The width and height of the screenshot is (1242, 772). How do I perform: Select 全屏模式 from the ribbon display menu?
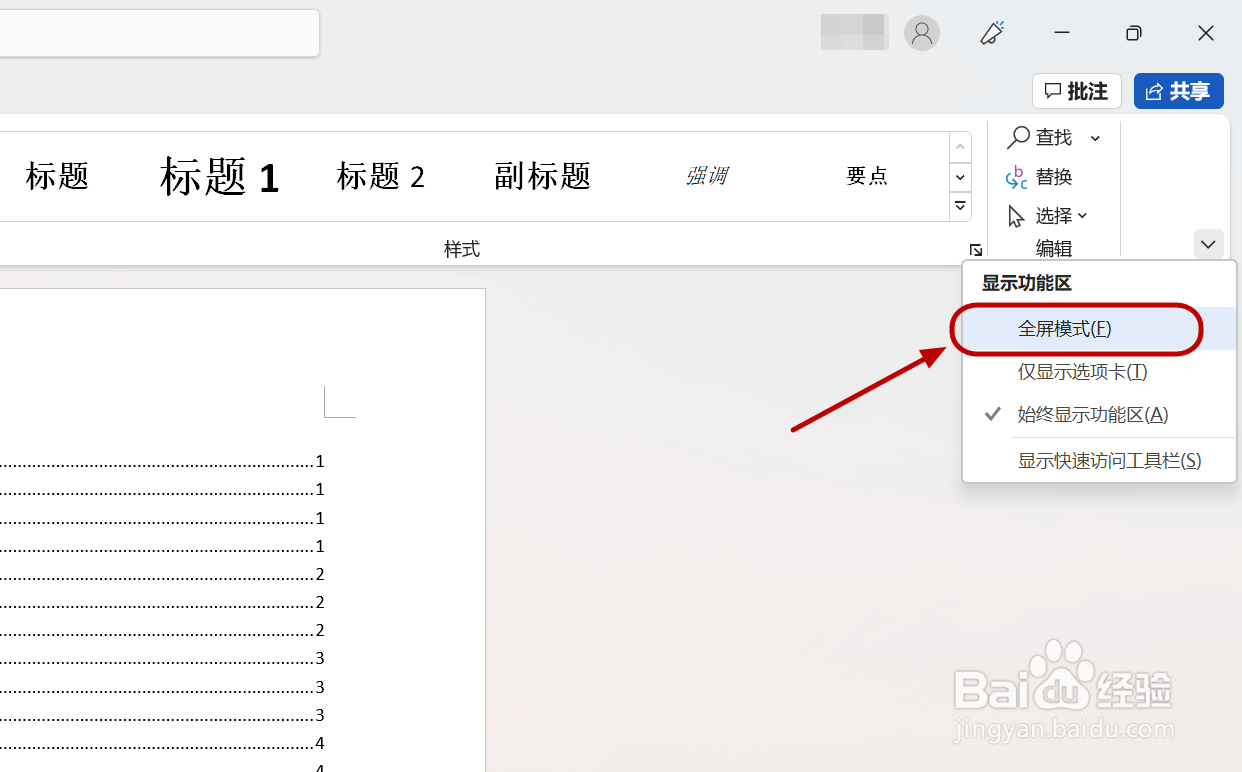tap(1064, 329)
